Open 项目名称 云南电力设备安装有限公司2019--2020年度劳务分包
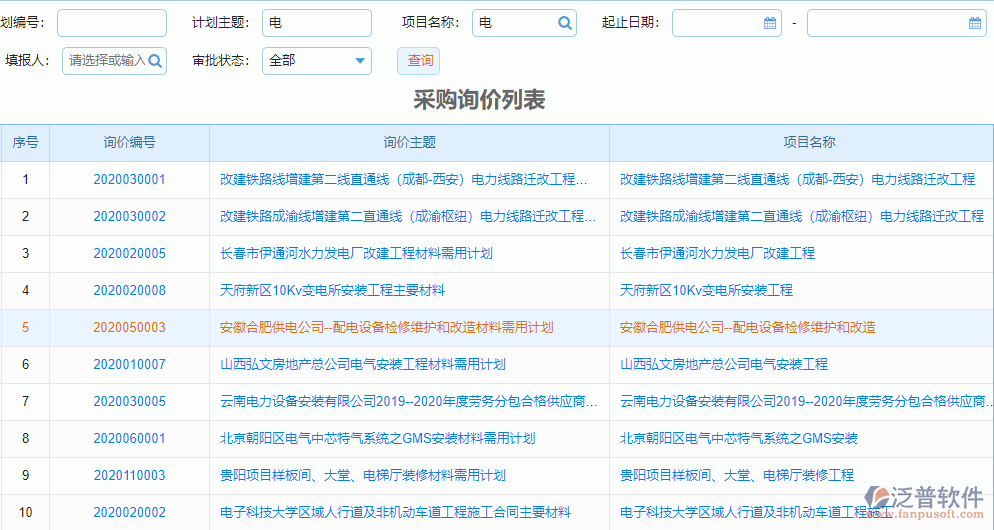Image resolution: width=994 pixels, height=530 pixels. pyautogui.click(x=806, y=401)
